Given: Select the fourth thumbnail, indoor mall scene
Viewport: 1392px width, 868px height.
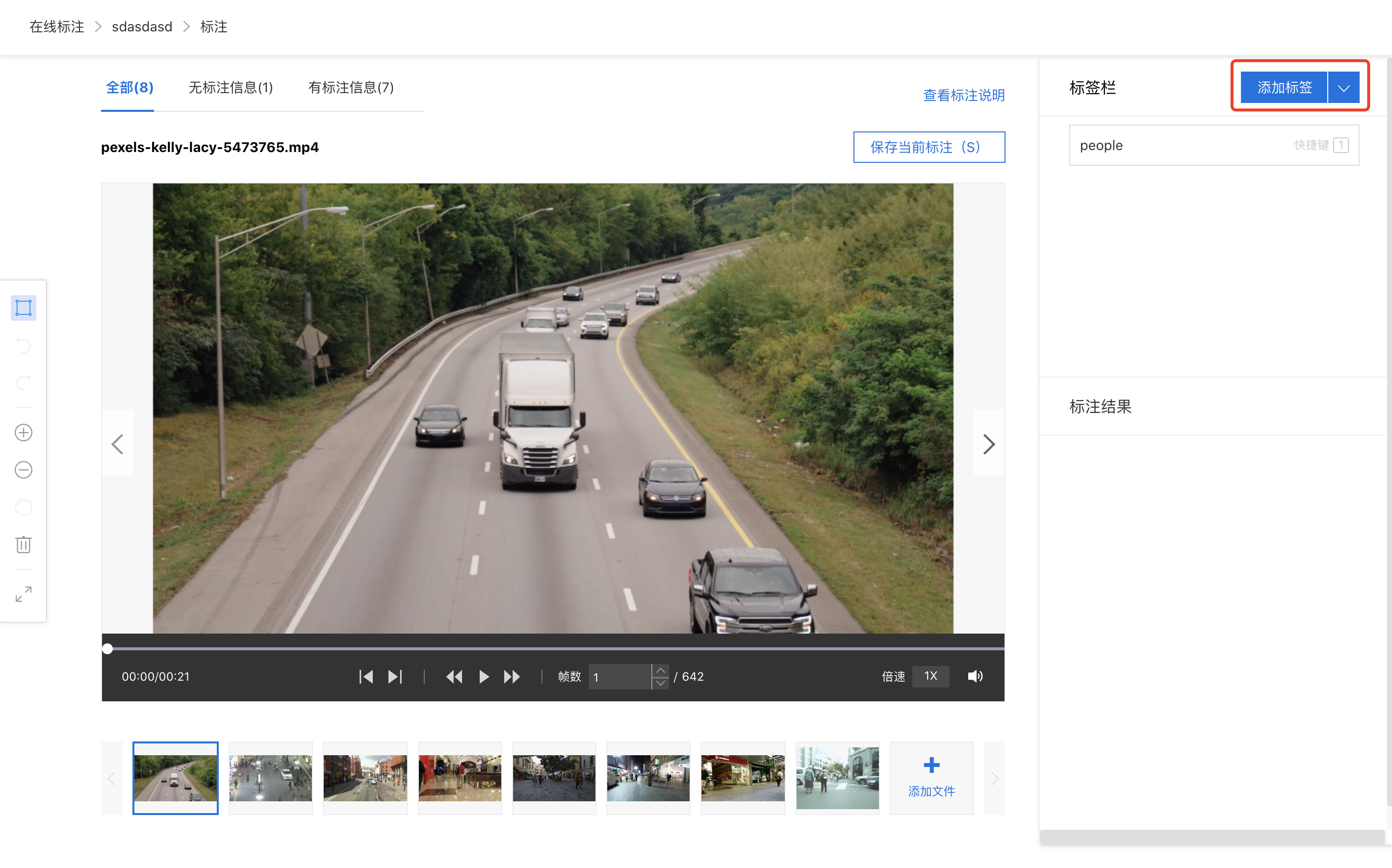Looking at the screenshot, I should click(x=460, y=778).
